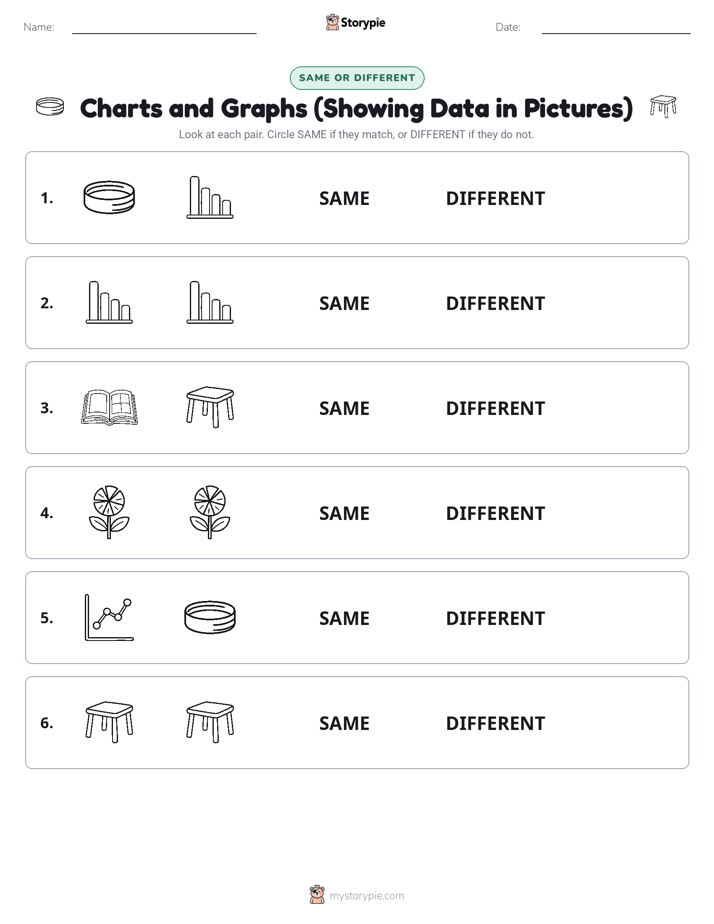Choose DIFFERENT for question 1
The width and height of the screenshot is (714, 924).
tap(495, 199)
